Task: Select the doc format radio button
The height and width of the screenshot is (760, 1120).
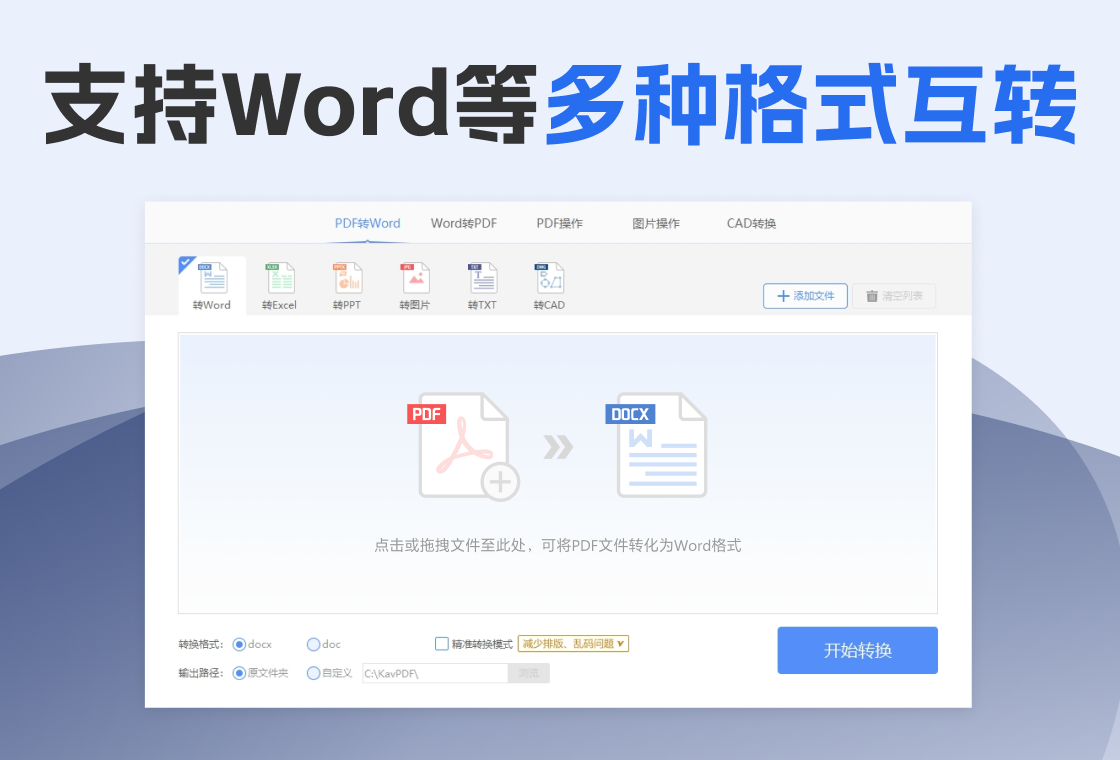Action: click(x=313, y=644)
